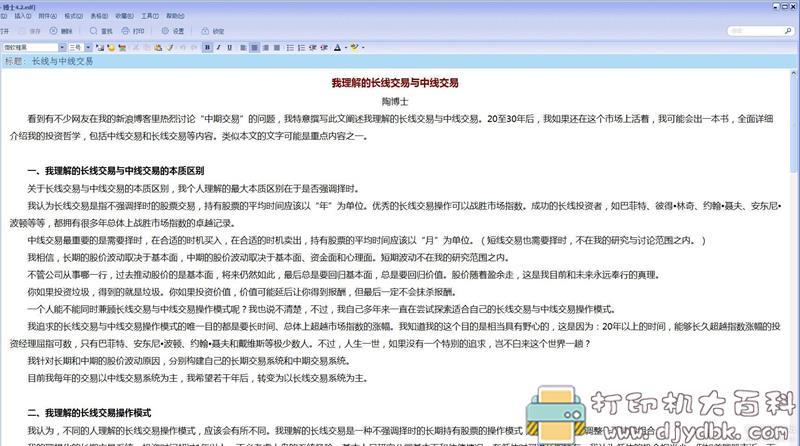The width and height of the screenshot is (800, 446).
Task: Open the 格式 (Format) menu
Action: click(x=73, y=16)
